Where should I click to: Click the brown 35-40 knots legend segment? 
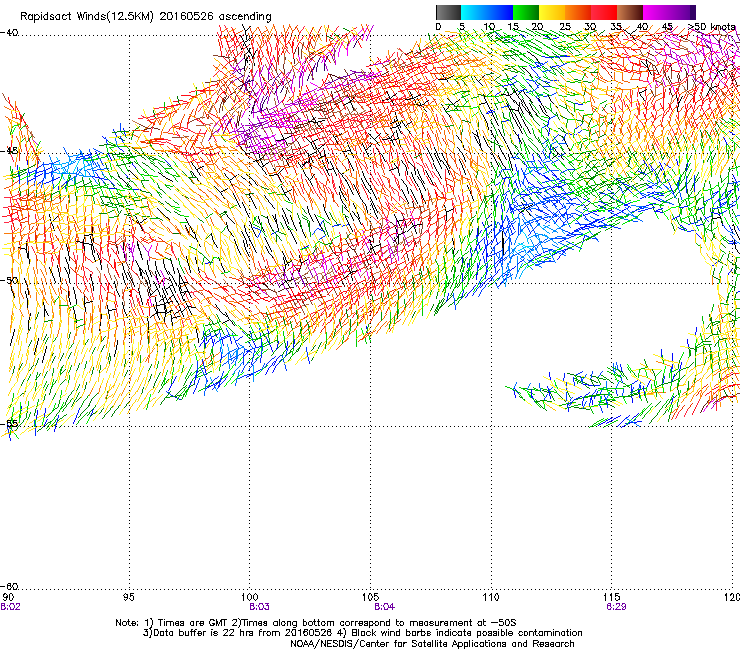click(630, 12)
